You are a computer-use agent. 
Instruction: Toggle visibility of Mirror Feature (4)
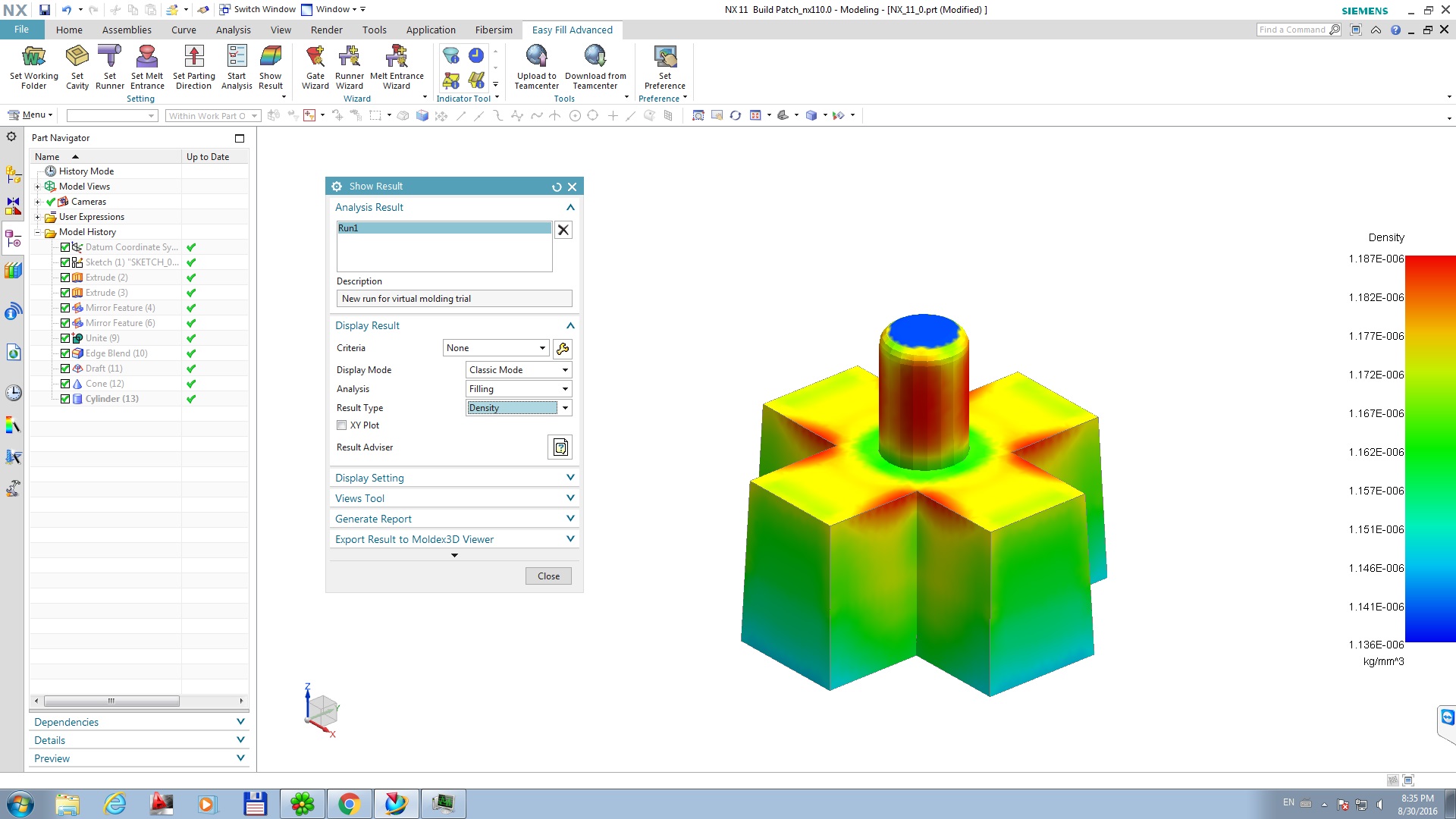65,307
